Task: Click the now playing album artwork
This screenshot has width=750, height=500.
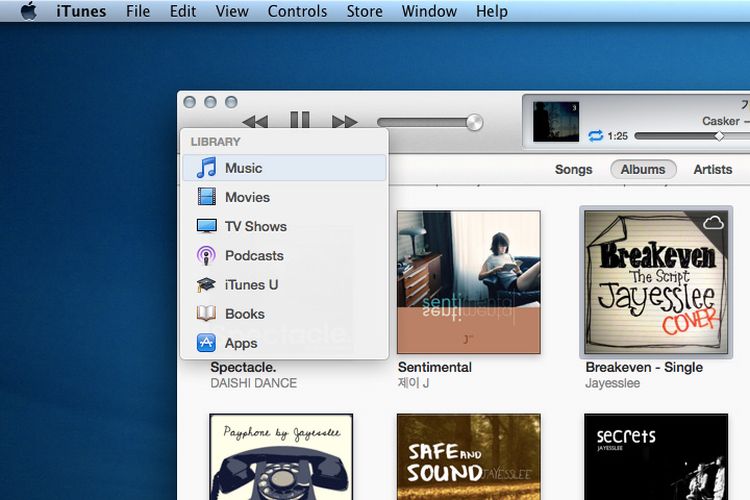Action: 556,122
